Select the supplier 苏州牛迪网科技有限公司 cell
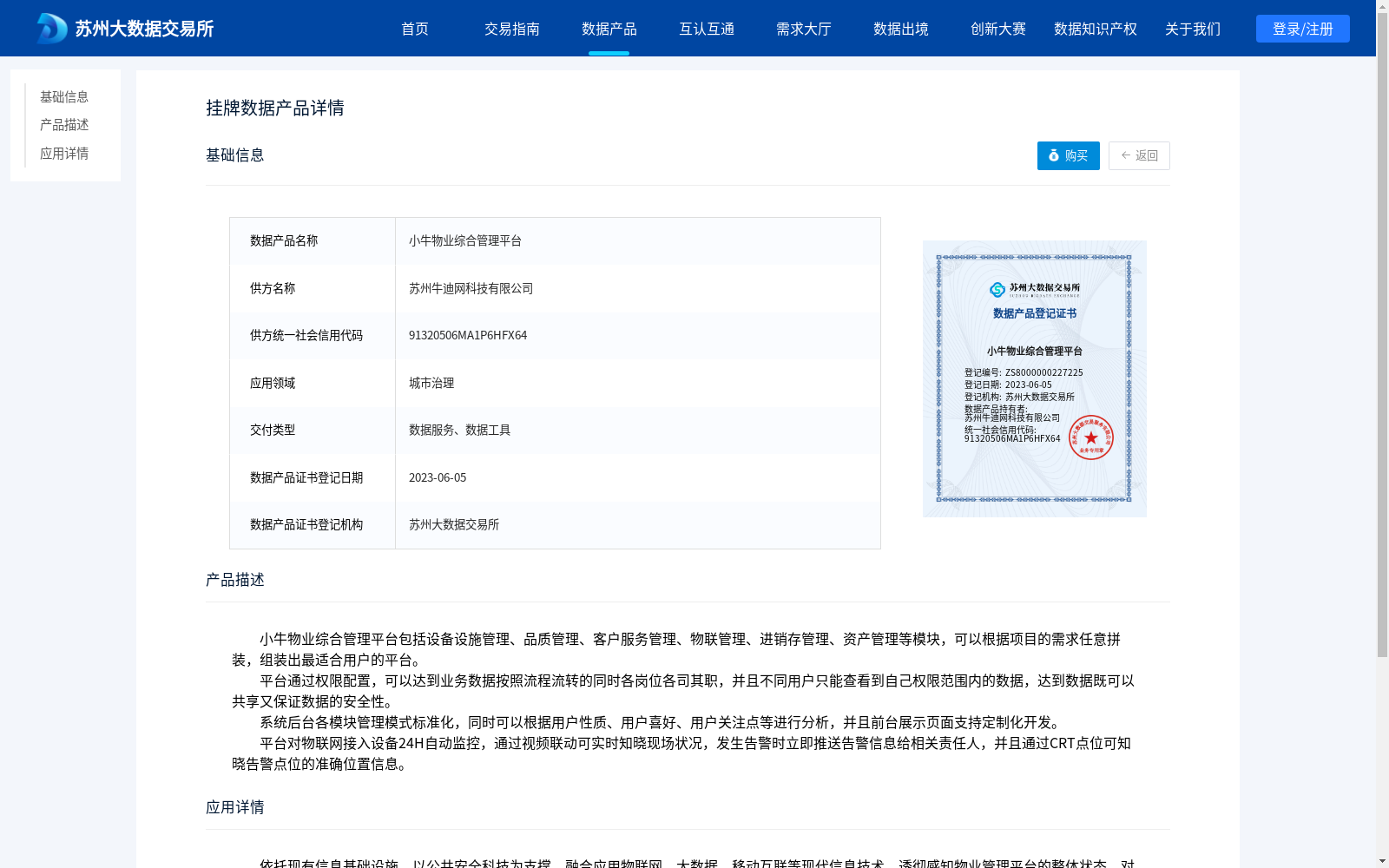The width and height of the screenshot is (1389, 868). point(638,288)
